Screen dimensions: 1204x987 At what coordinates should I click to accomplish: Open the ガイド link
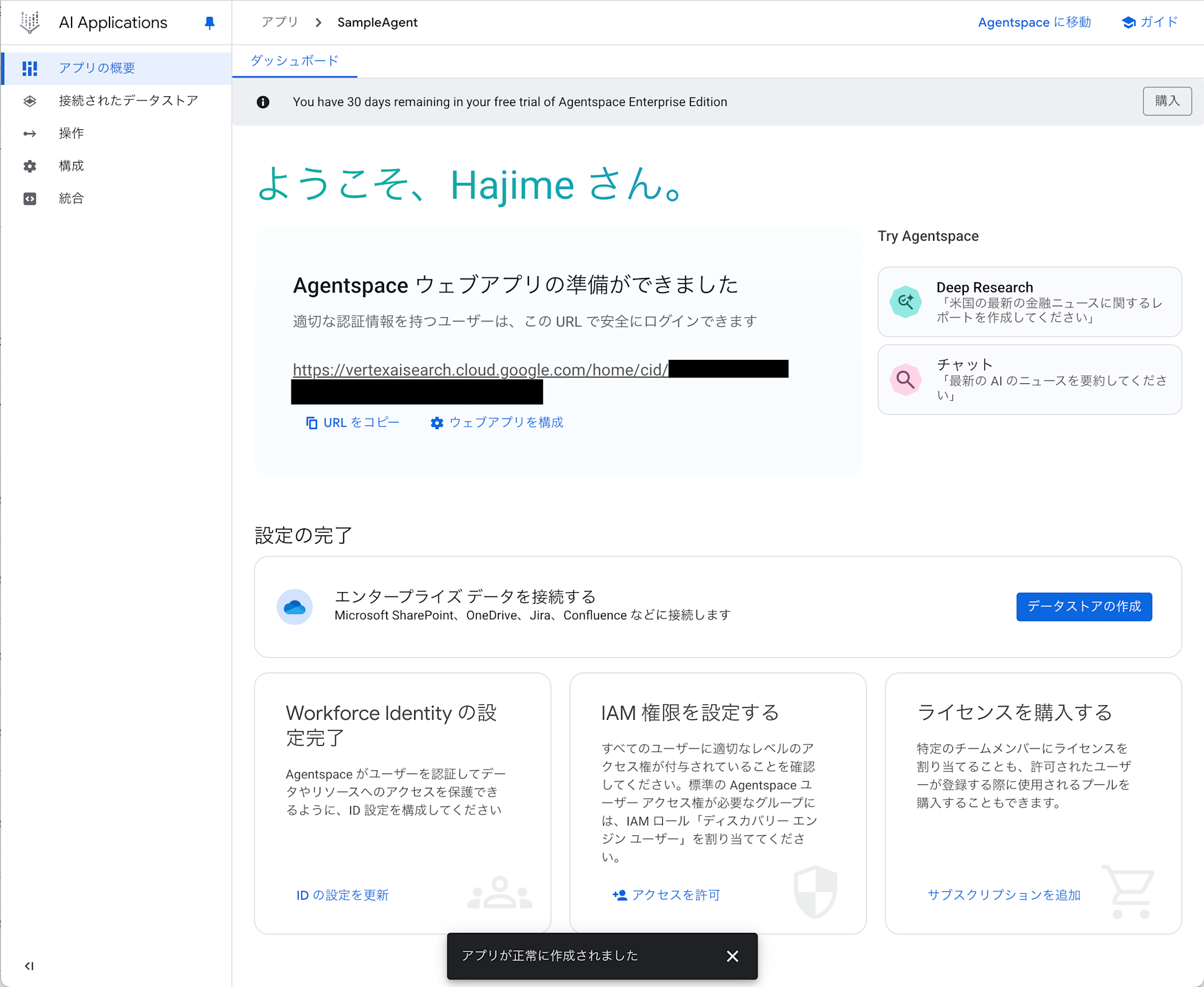point(1150,22)
